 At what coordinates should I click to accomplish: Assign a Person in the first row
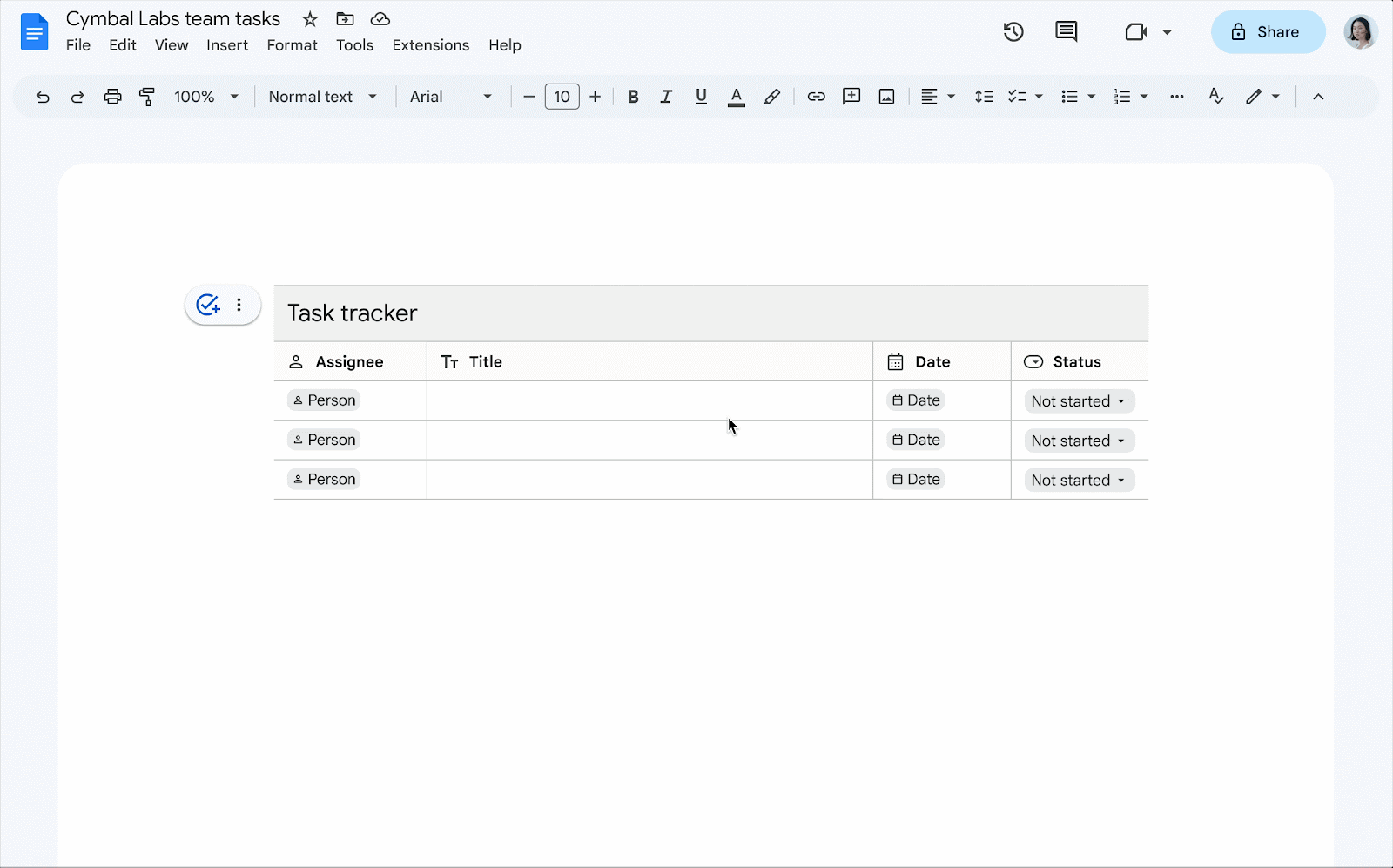click(x=323, y=400)
